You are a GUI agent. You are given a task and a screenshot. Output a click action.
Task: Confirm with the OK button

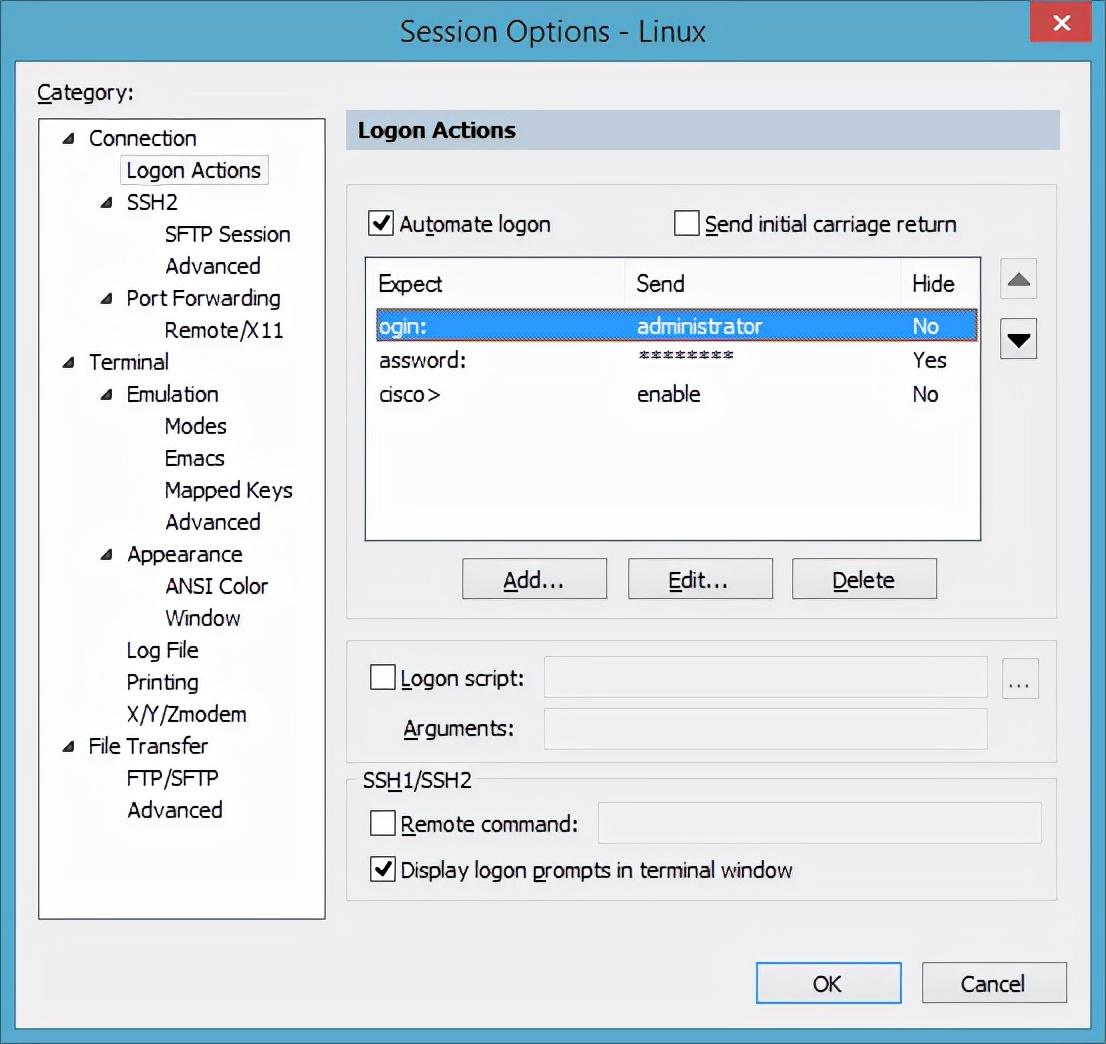click(x=828, y=983)
